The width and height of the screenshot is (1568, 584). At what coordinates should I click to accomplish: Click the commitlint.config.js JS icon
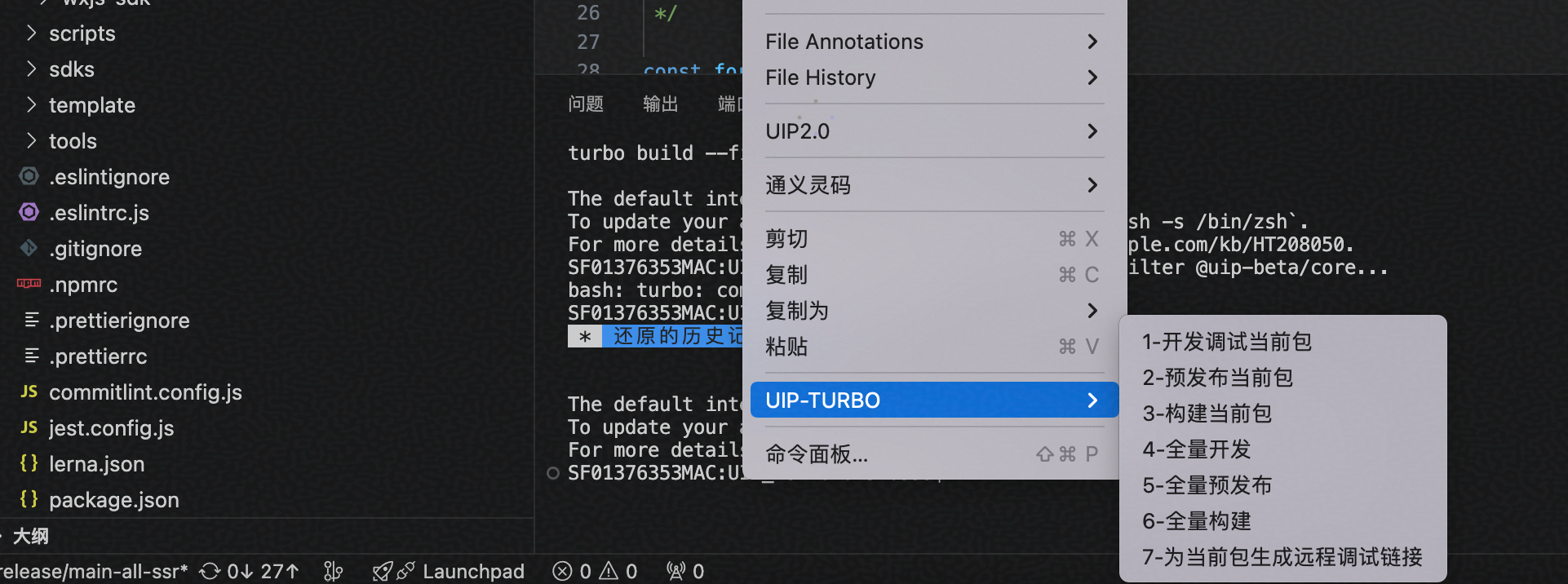[29, 392]
